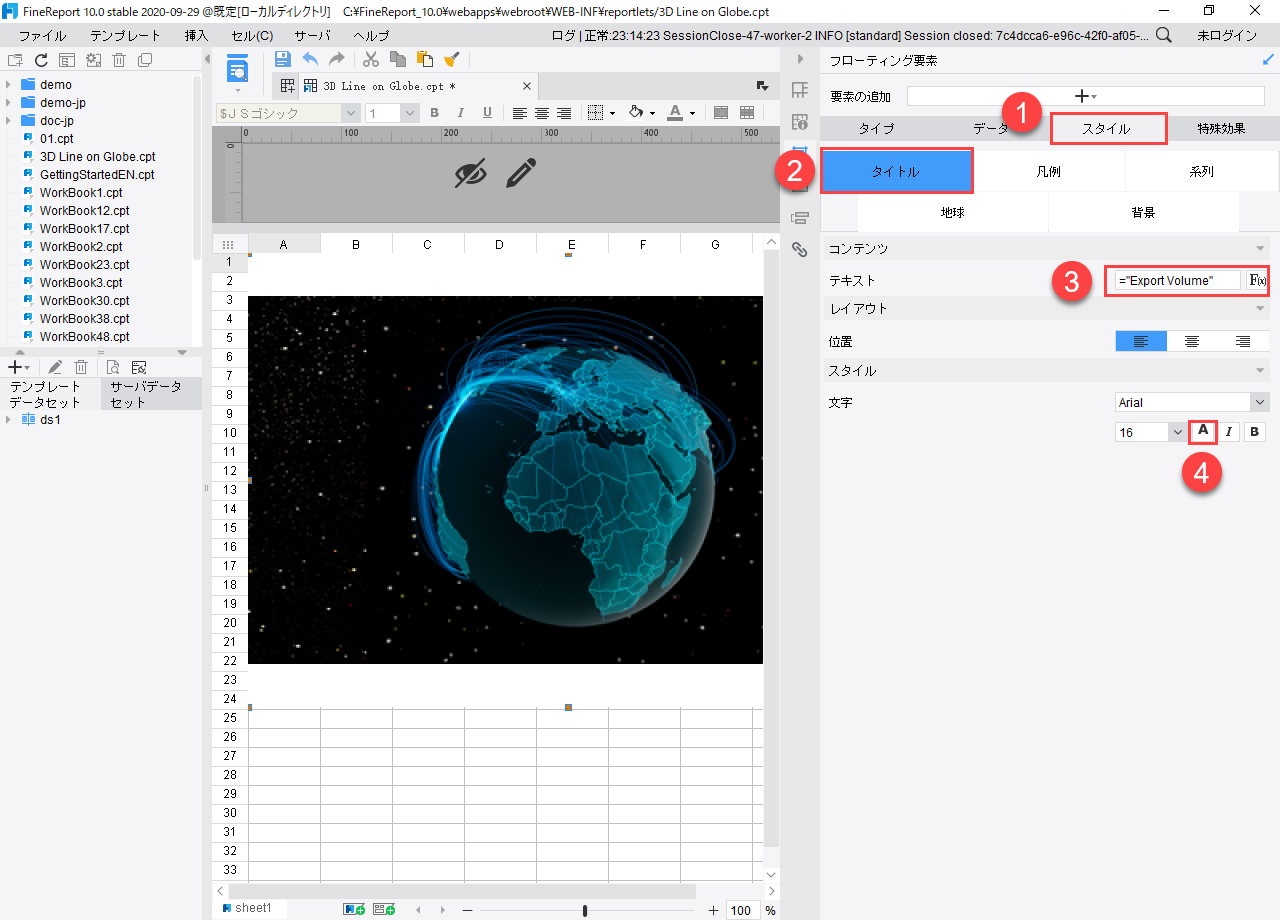Toggle italic I for title font style
The width and height of the screenshot is (1280, 920).
point(1229,432)
